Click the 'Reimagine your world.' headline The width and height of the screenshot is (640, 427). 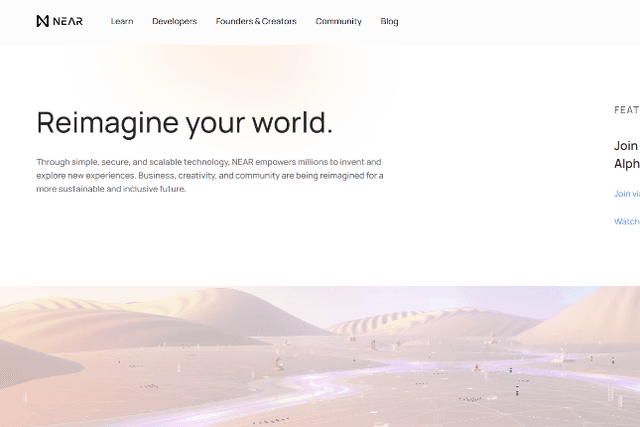point(185,123)
